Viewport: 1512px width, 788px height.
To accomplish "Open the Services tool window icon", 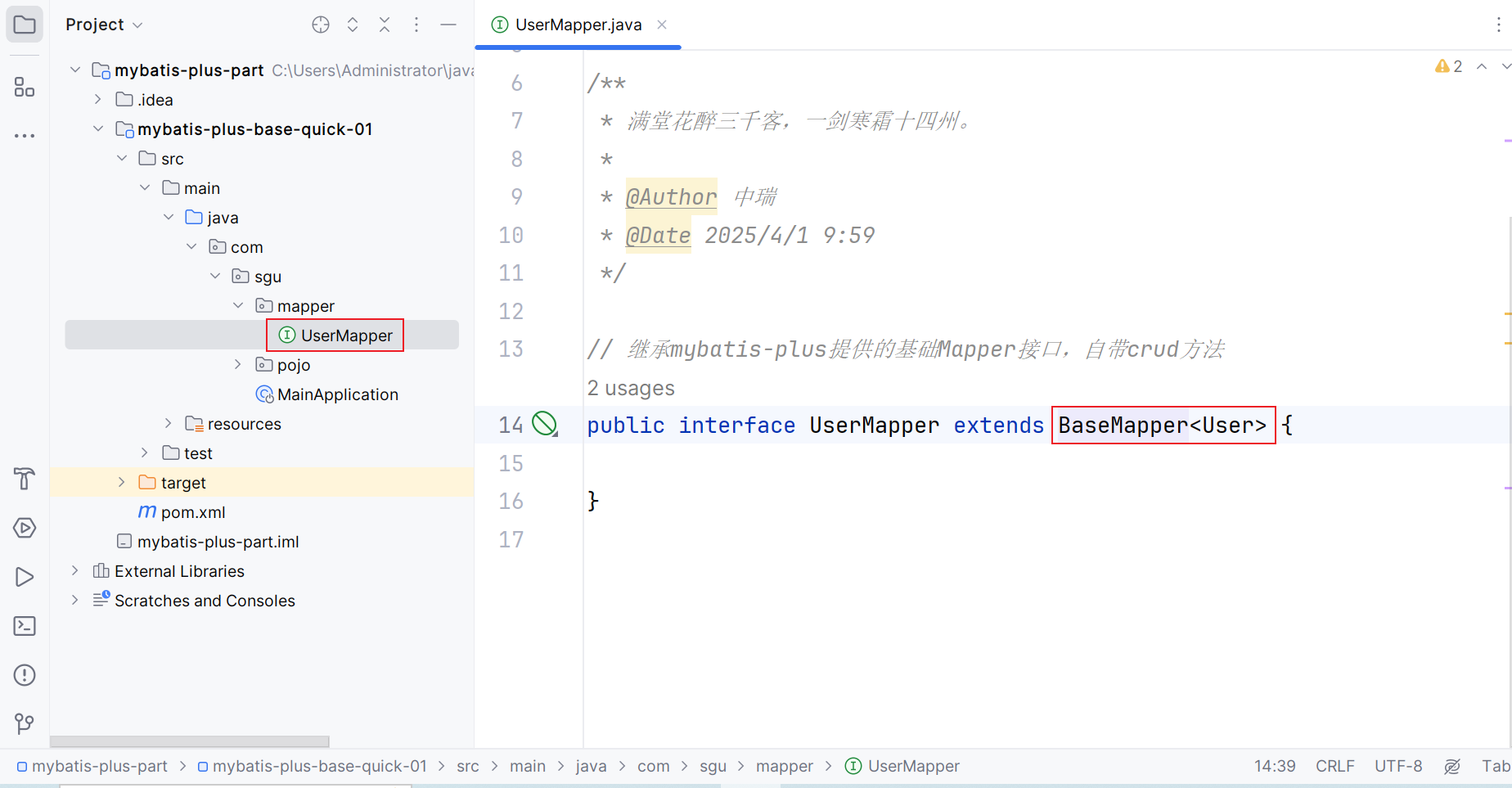I will (25, 528).
